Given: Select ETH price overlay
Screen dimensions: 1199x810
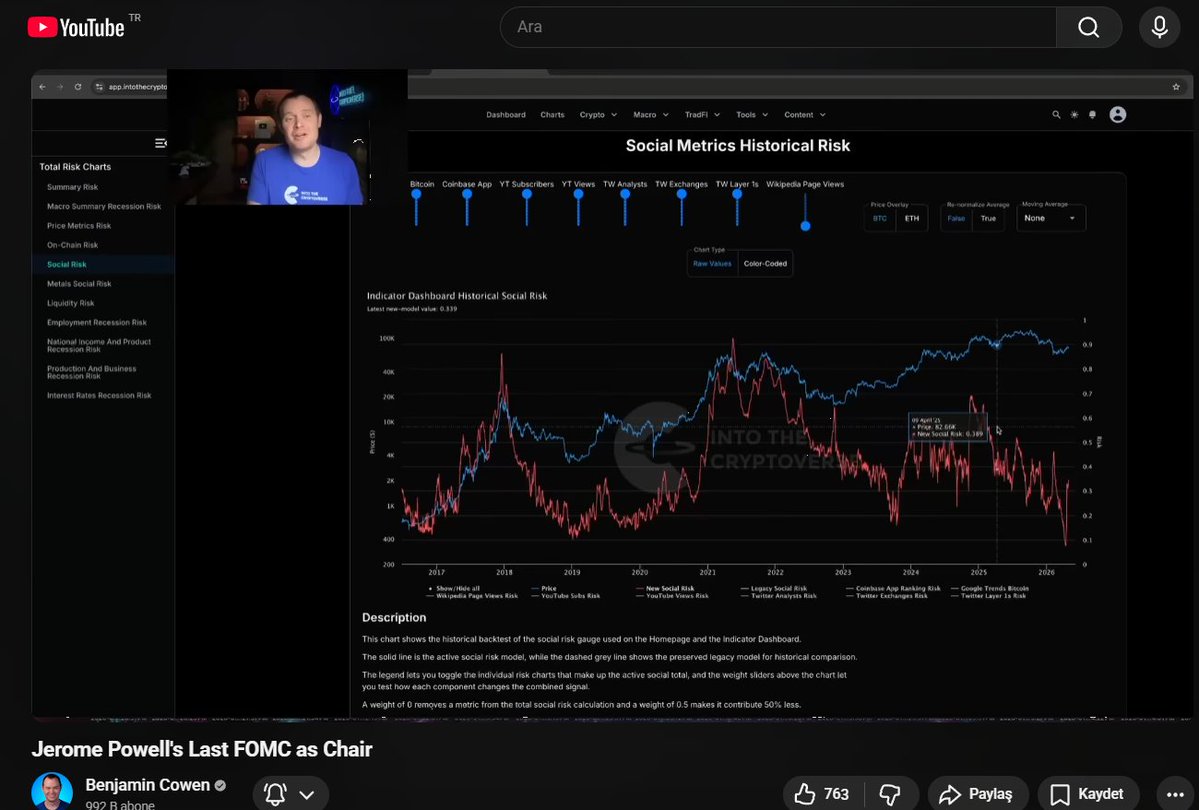Looking at the screenshot, I should 911,219.
